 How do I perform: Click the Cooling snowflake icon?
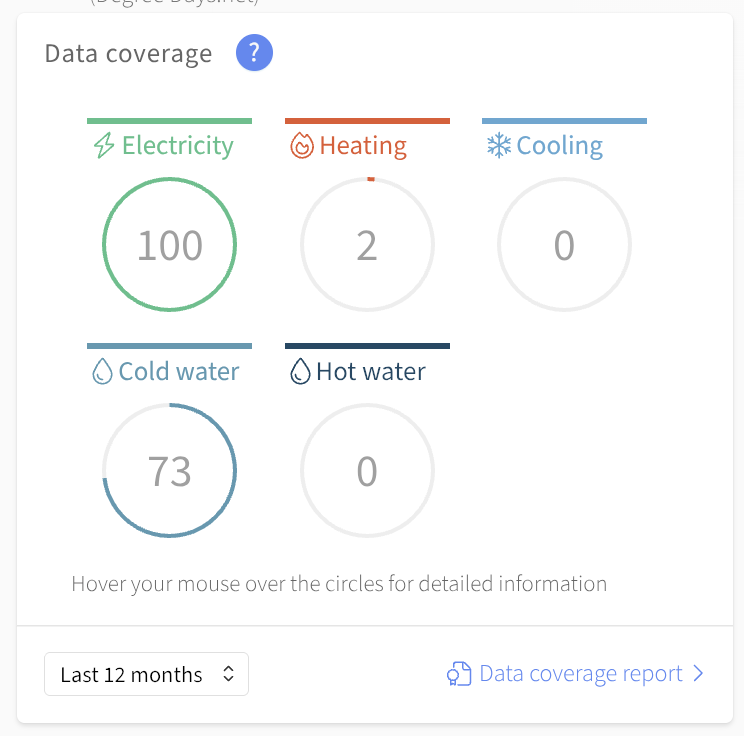tap(499, 145)
